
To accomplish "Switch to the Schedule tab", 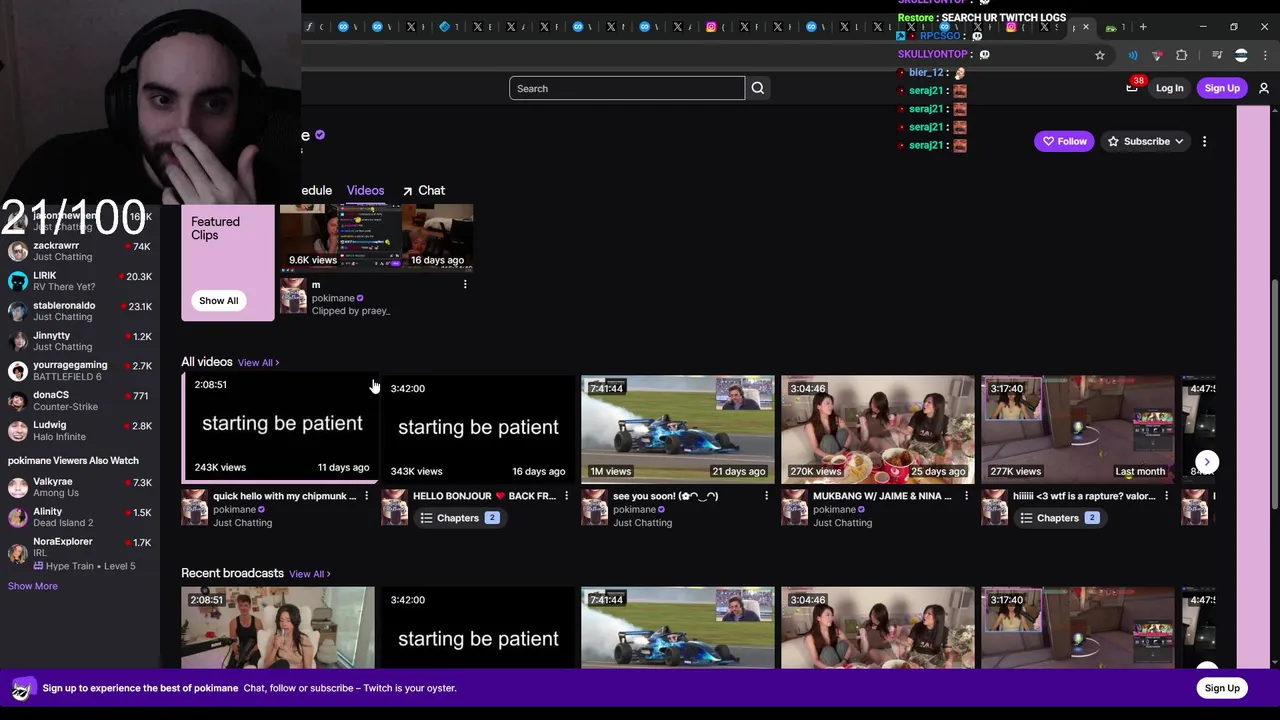I will pyautogui.click(x=316, y=190).
